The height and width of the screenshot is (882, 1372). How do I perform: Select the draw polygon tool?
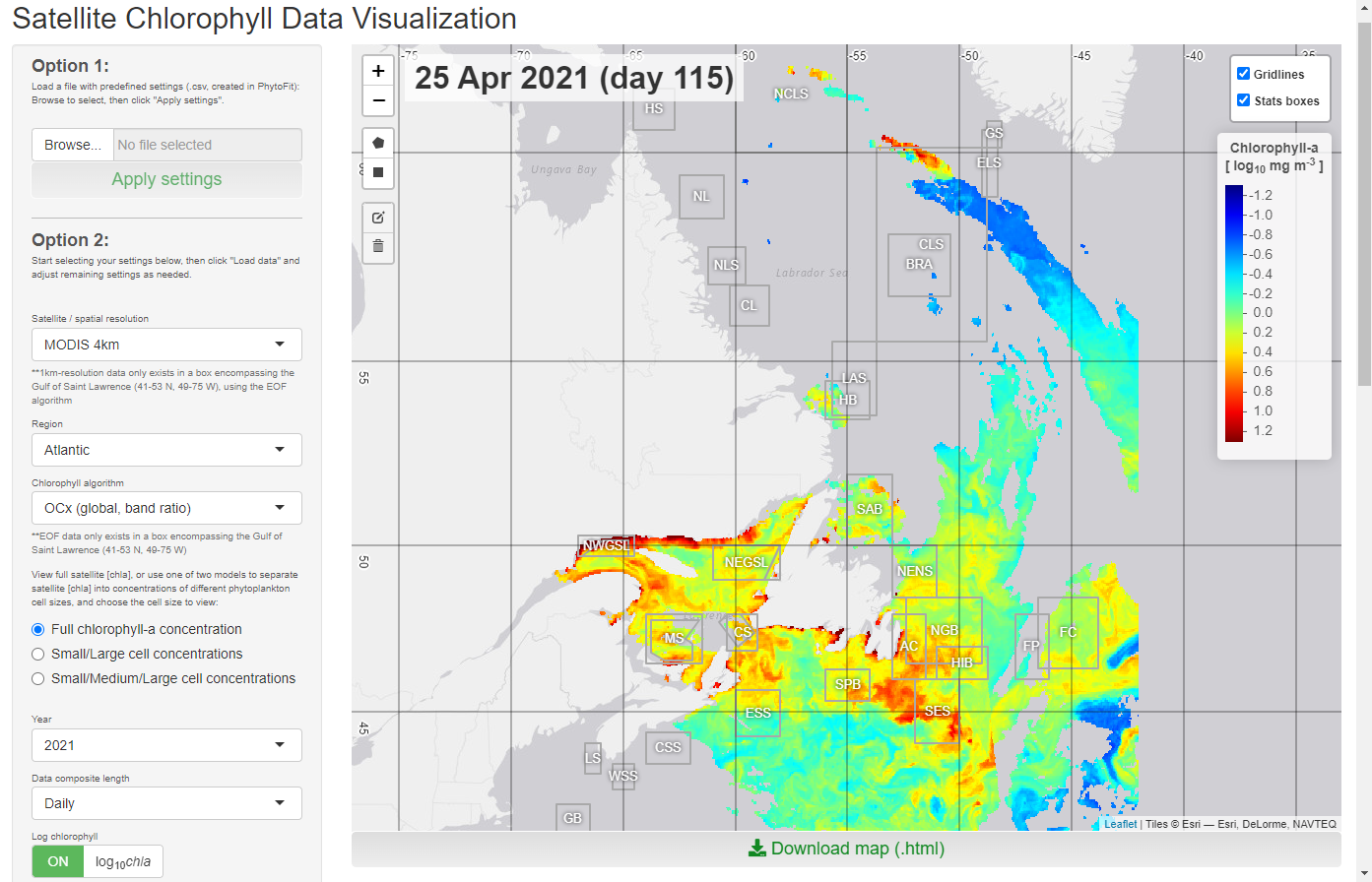click(378, 143)
